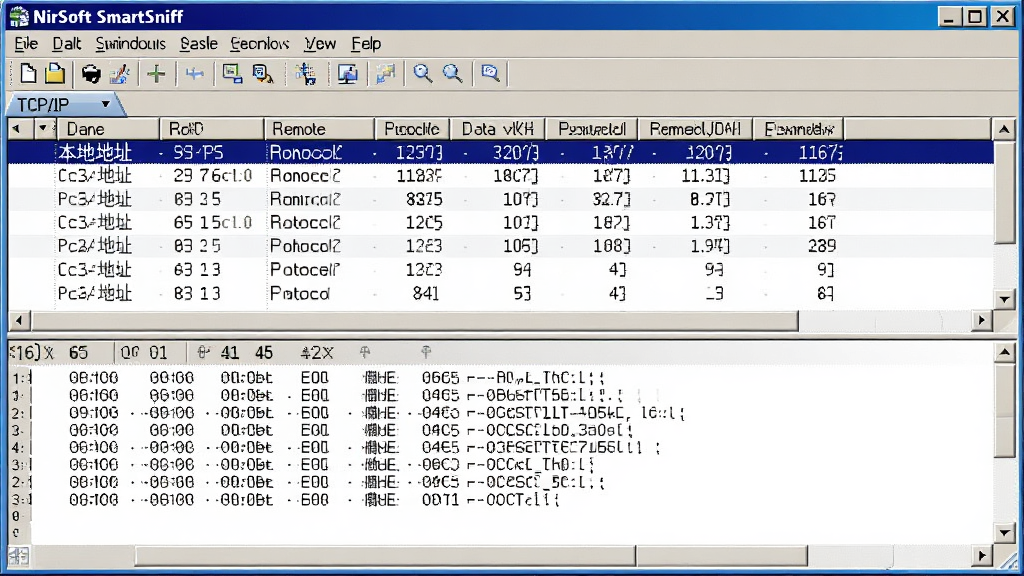Click the magnifier icon beside the map grid icon
This screenshot has height=576, width=1024.
[422, 73]
